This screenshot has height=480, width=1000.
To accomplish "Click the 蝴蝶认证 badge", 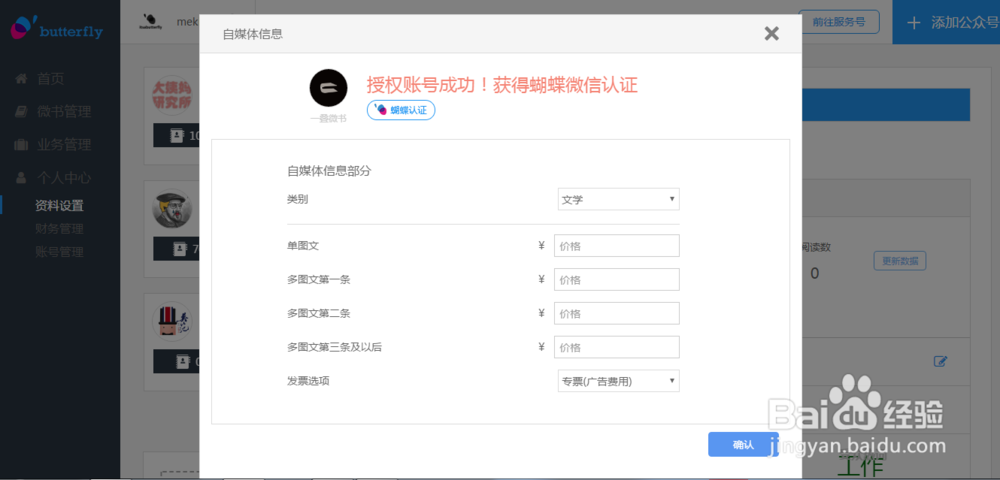I will [x=401, y=110].
